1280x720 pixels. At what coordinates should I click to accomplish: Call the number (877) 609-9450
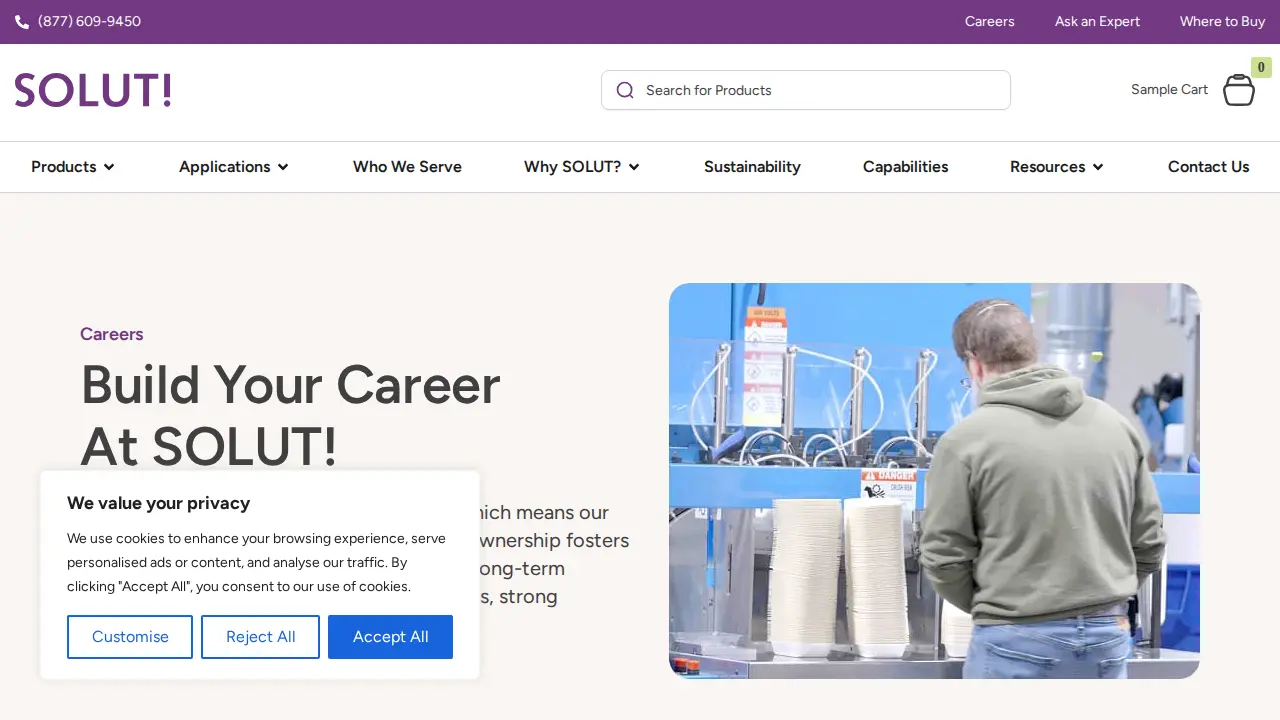click(89, 22)
